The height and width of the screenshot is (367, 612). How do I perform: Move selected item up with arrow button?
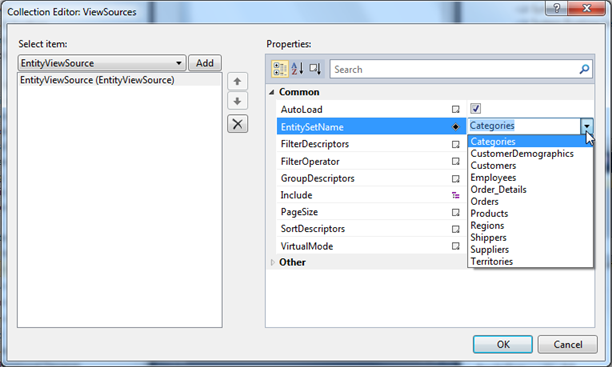237,82
